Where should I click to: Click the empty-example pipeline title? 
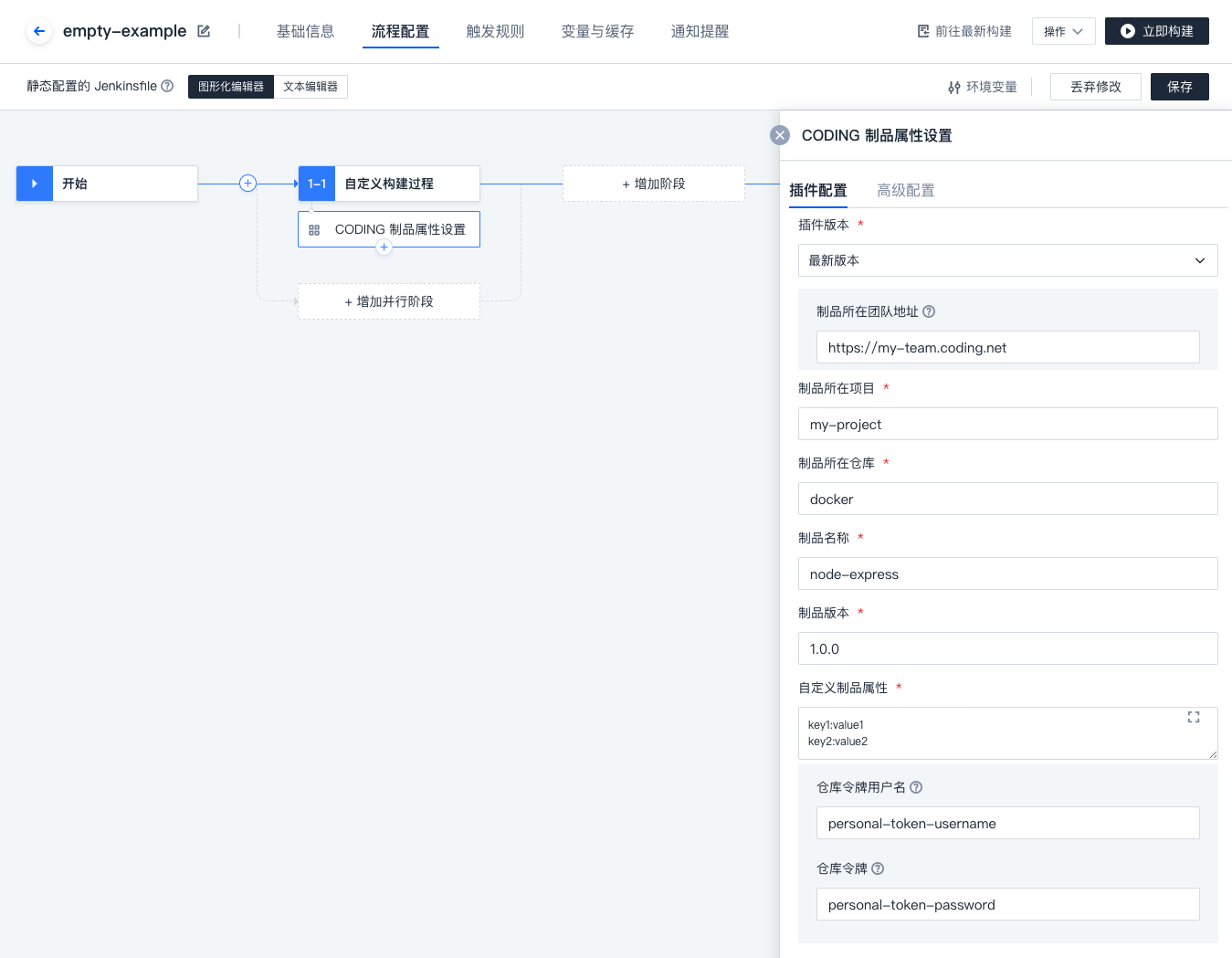tap(124, 31)
